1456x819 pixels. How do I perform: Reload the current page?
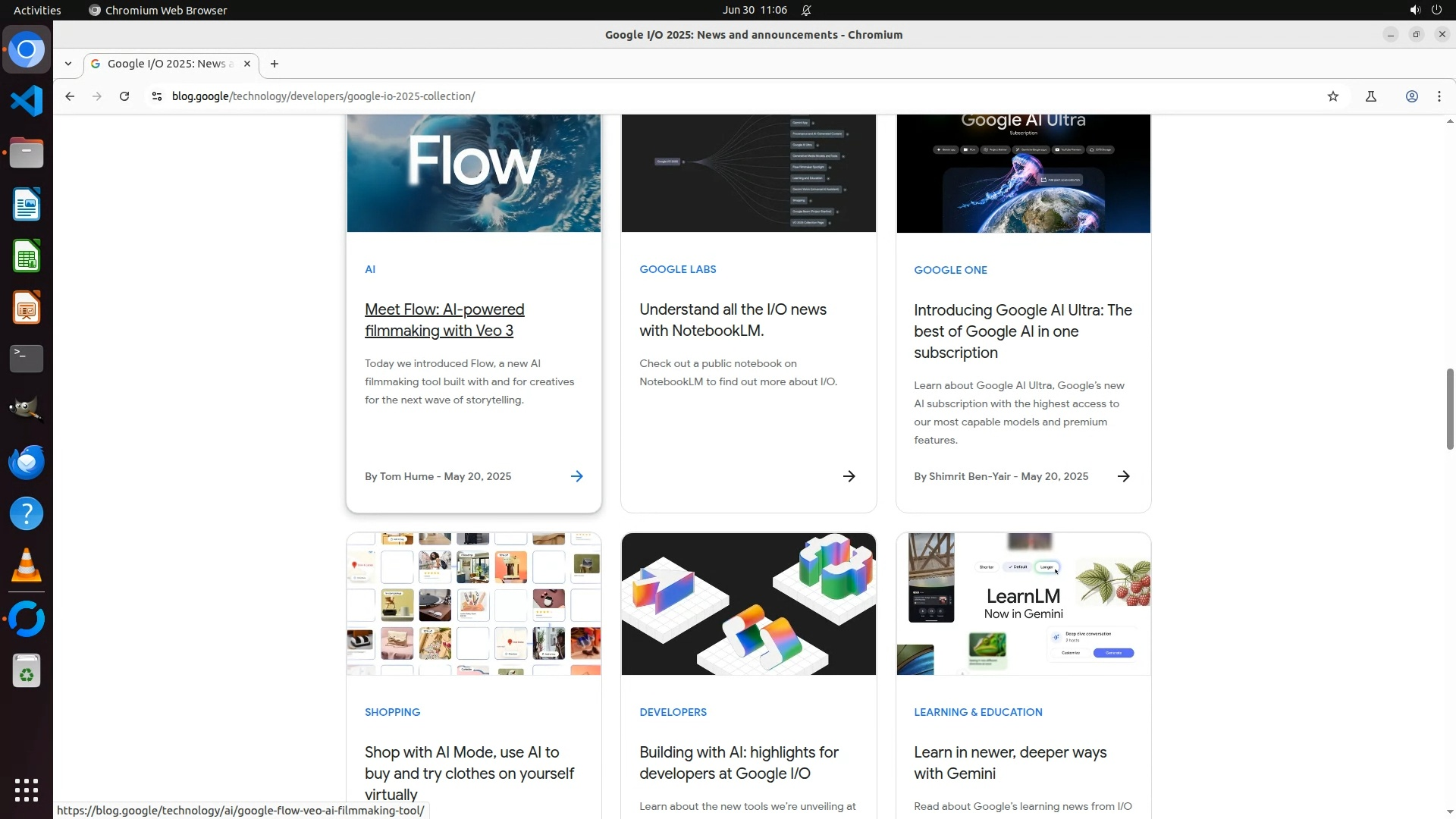[x=124, y=96]
